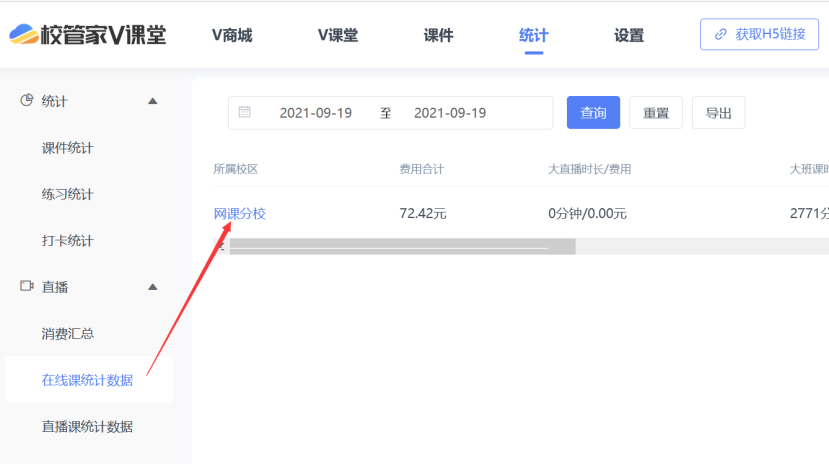Open the 课件 top tab
The image size is (829, 464).
point(438,35)
